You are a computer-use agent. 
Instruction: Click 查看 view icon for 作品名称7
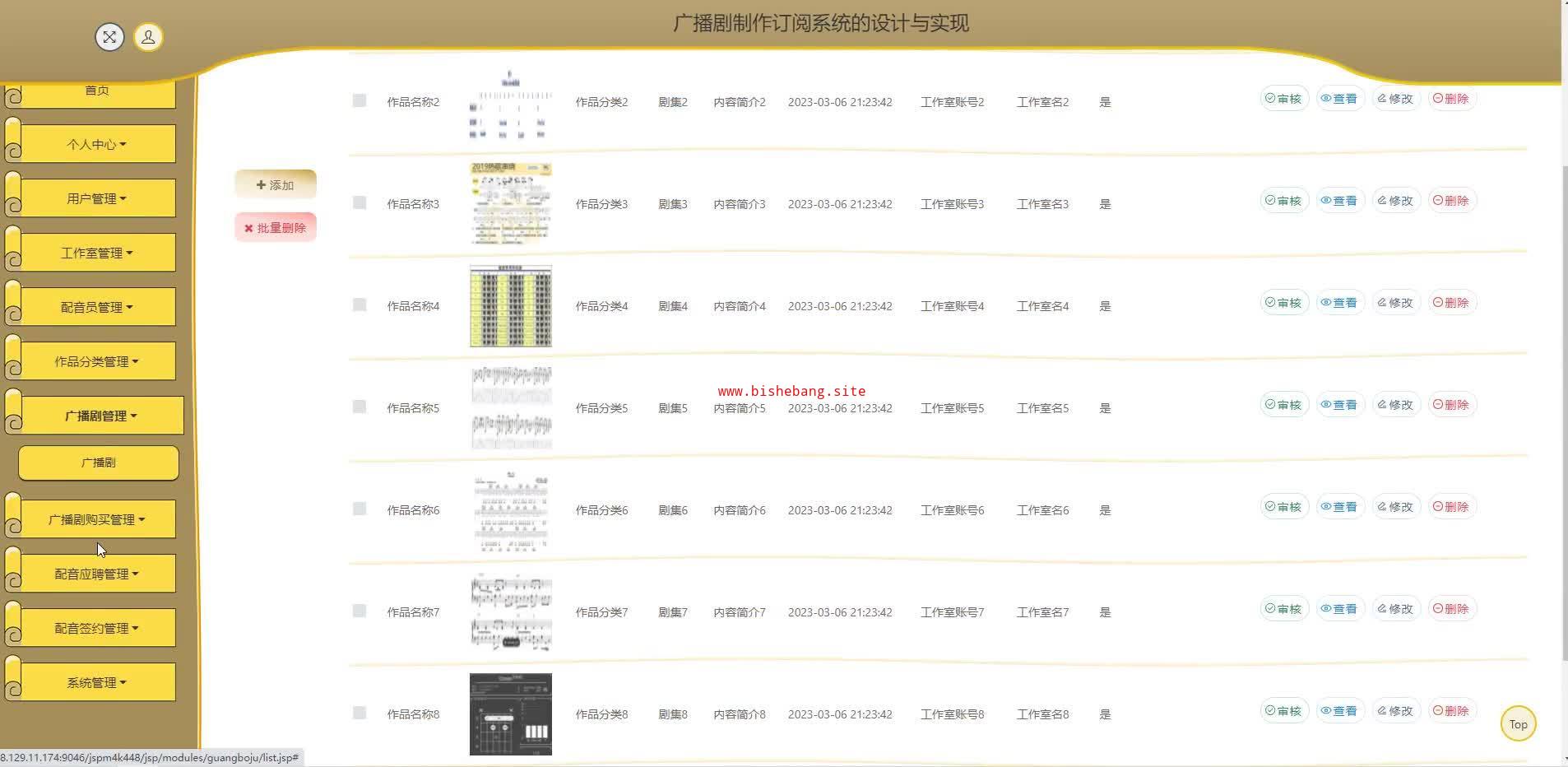pos(1339,609)
